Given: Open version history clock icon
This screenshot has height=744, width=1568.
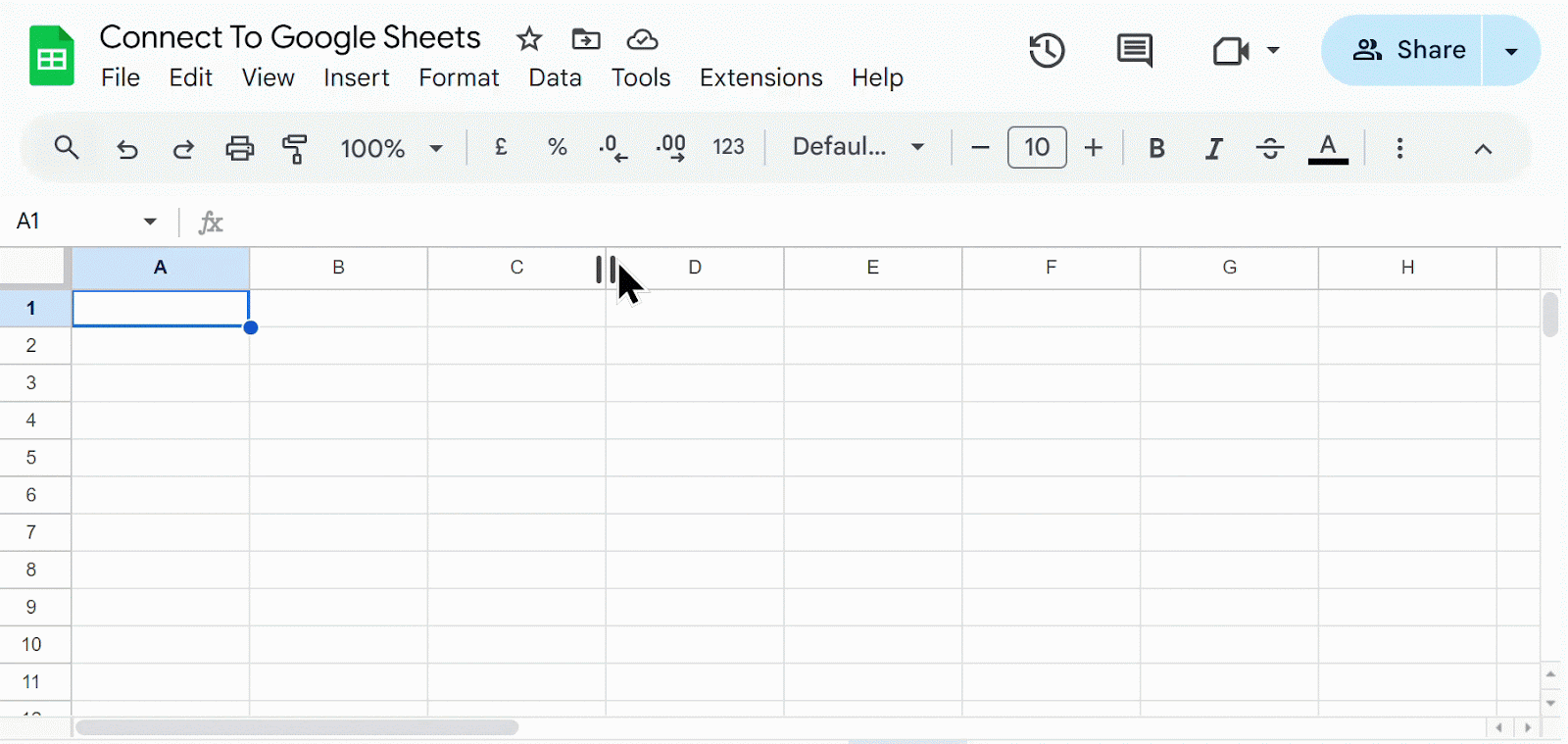Looking at the screenshot, I should [1047, 50].
